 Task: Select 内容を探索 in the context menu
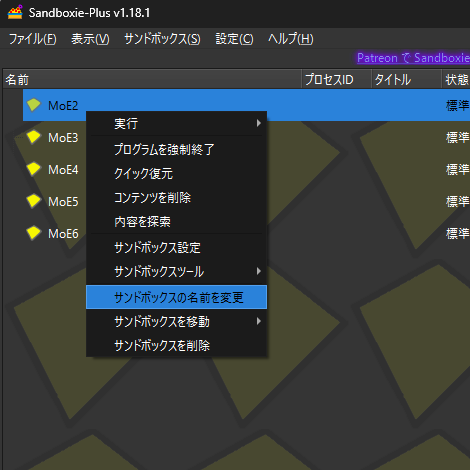[x=176, y=222]
